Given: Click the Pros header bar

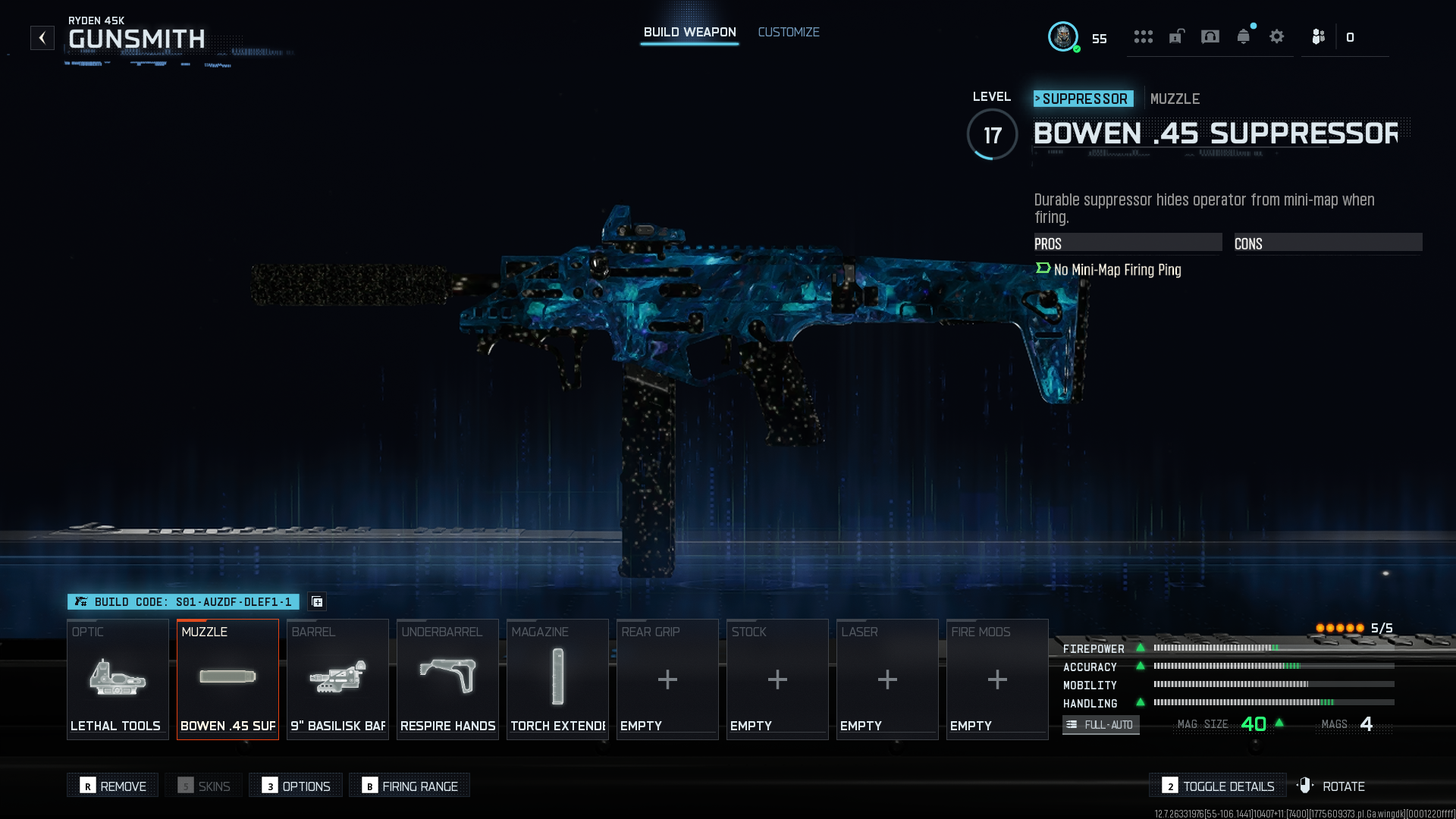Looking at the screenshot, I should (1128, 243).
